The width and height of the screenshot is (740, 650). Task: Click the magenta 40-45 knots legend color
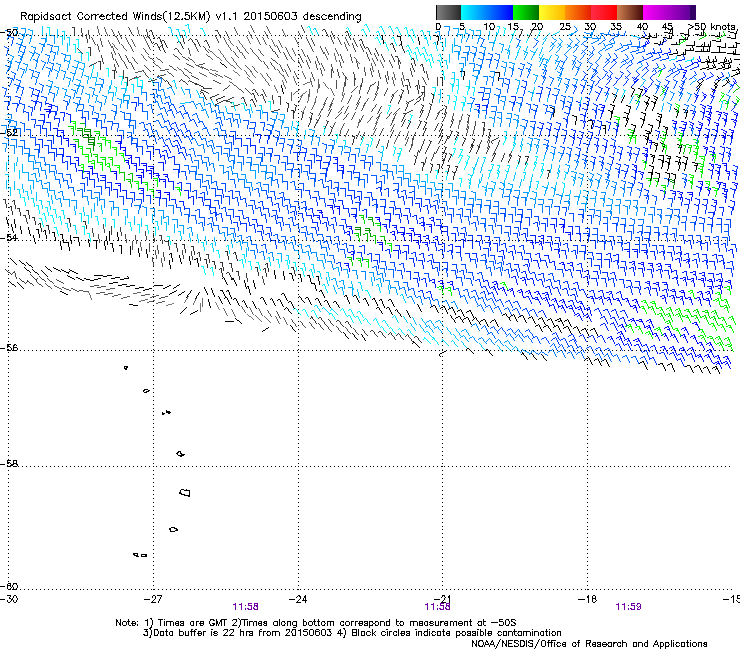656,12
